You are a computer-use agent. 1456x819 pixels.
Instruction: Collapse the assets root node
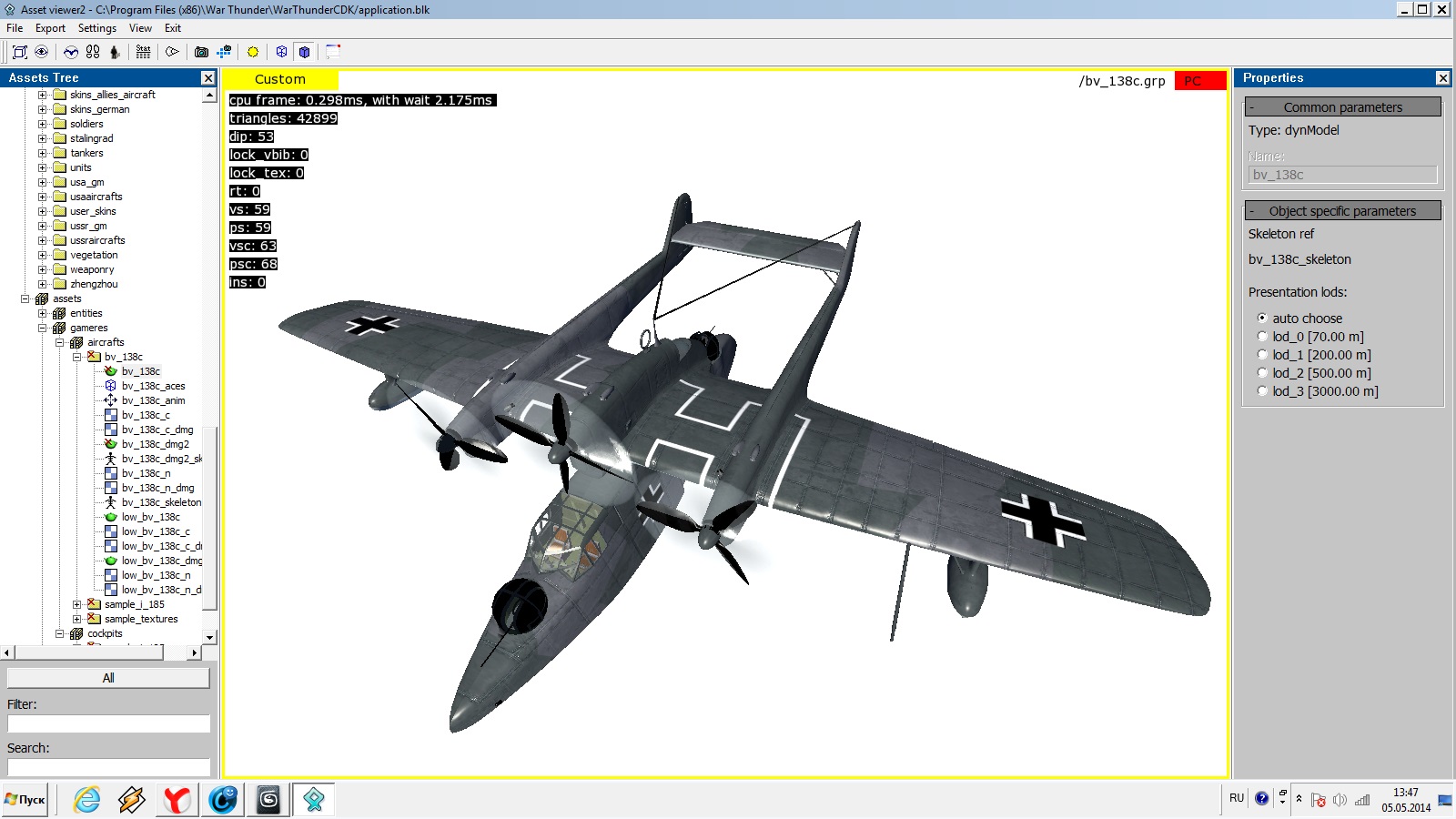[x=25, y=298]
